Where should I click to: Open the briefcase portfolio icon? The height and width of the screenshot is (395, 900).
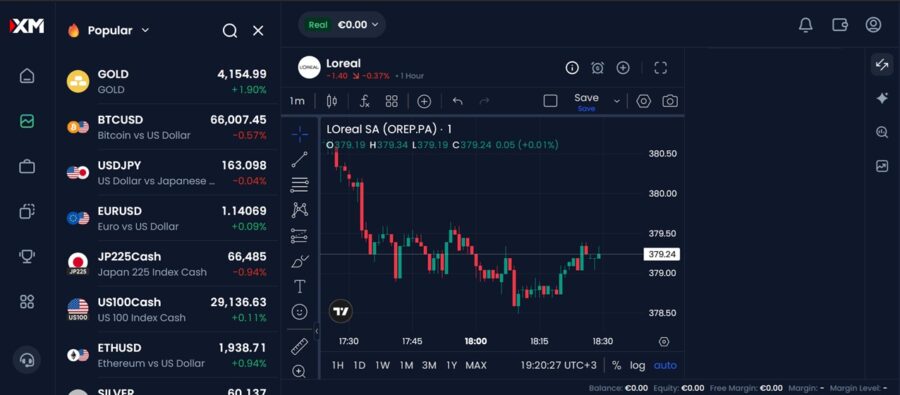(27, 166)
